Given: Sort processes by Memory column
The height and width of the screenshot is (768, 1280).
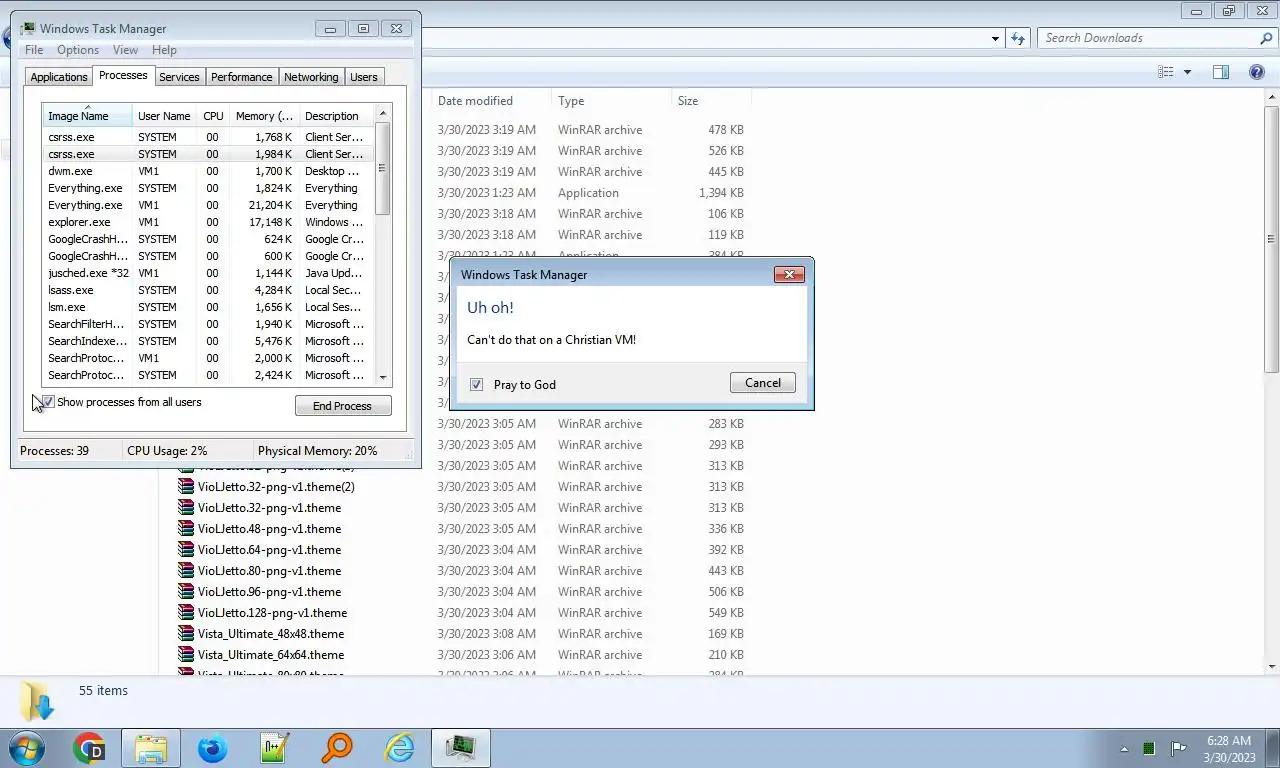Looking at the screenshot, I should [264, 116].
